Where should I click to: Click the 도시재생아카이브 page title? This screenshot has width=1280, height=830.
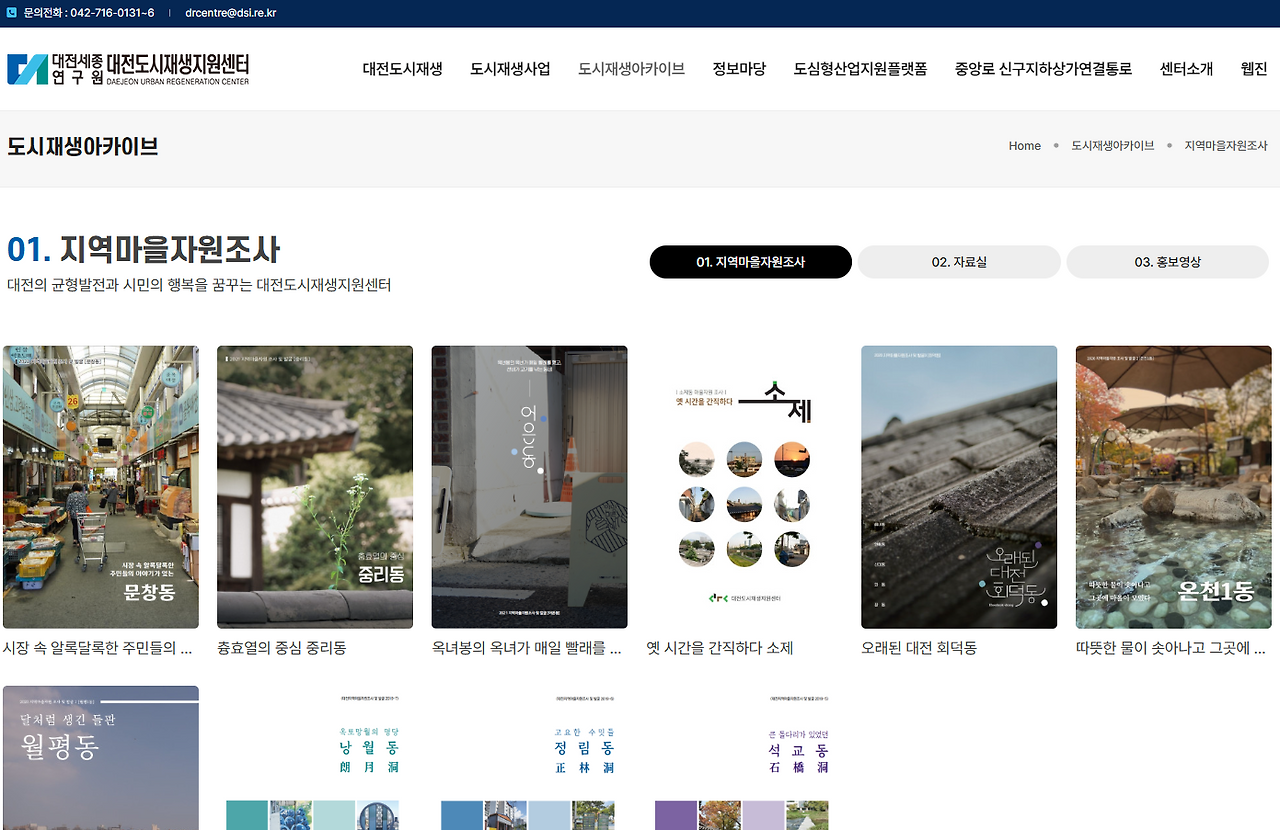point(83,146)
